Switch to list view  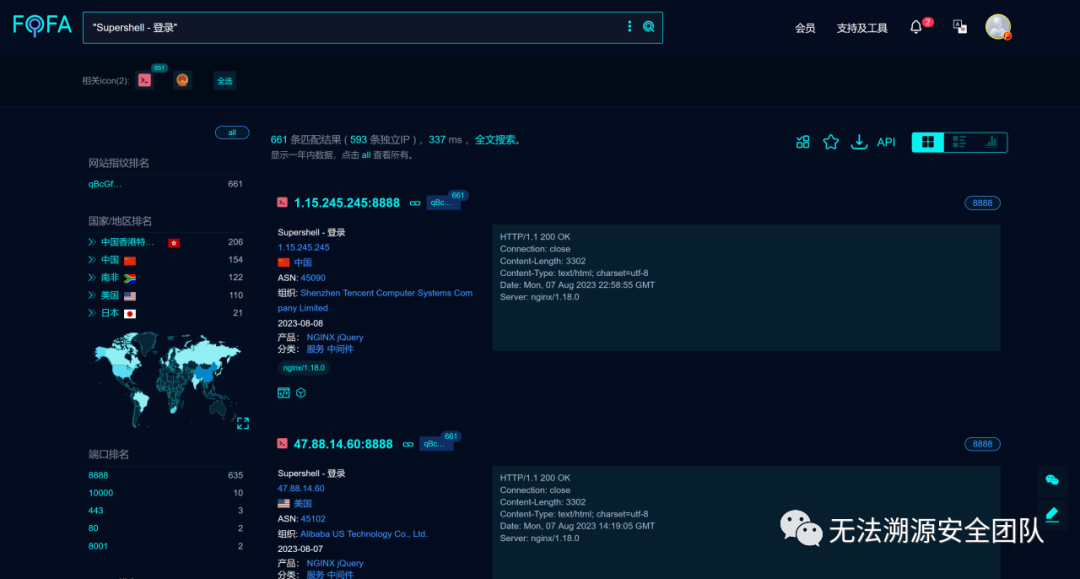coord(959,142)
